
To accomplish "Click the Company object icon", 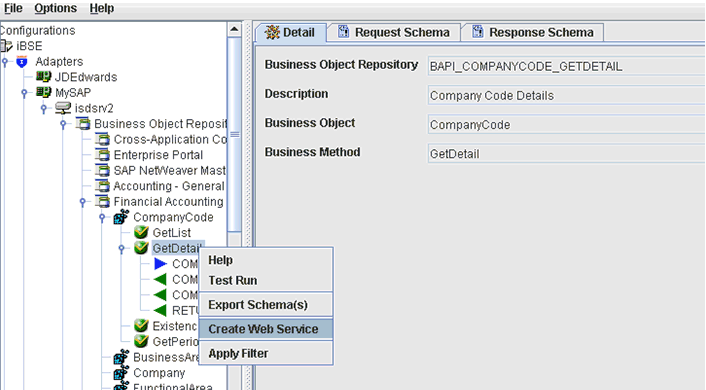I will pyautogui.click(x=121, y=373).
